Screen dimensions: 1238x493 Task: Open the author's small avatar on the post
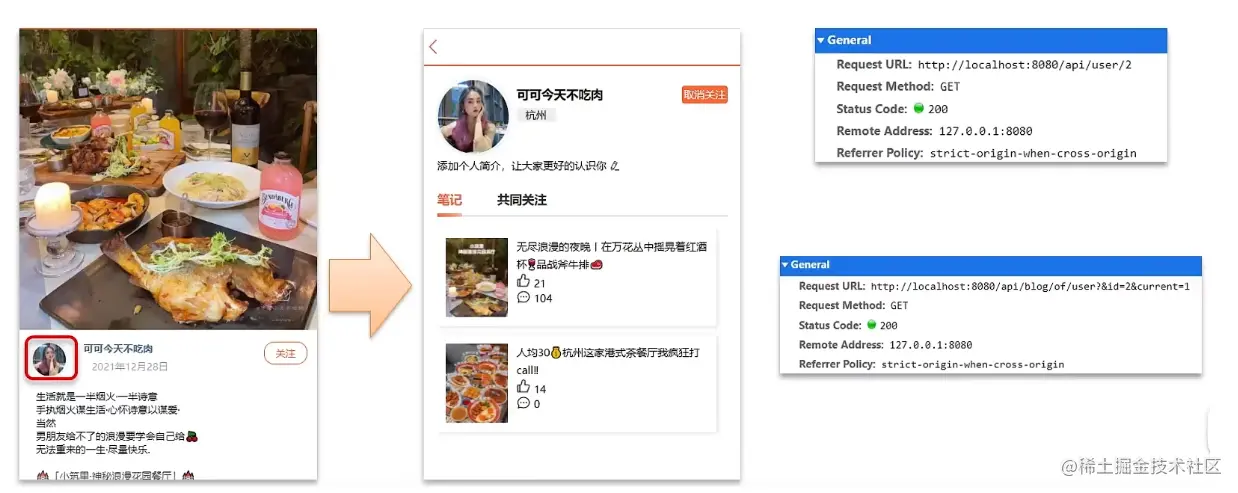pos(49,359)
